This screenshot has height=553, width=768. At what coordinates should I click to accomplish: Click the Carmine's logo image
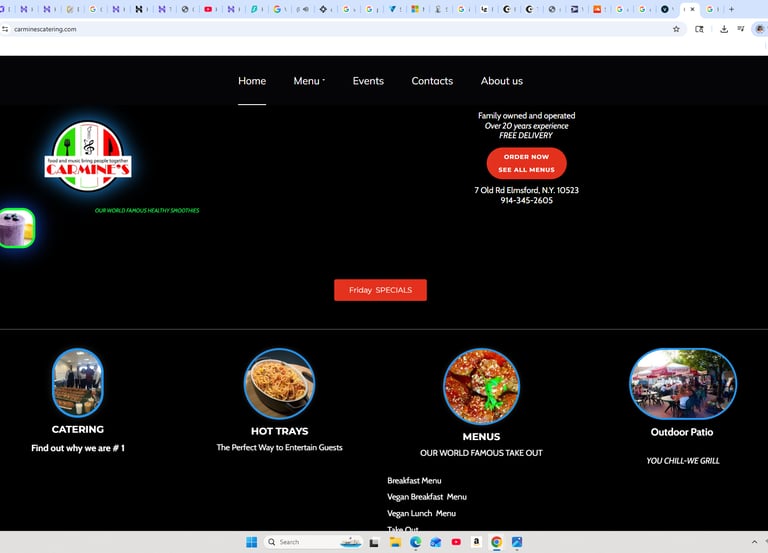[88, 156]
